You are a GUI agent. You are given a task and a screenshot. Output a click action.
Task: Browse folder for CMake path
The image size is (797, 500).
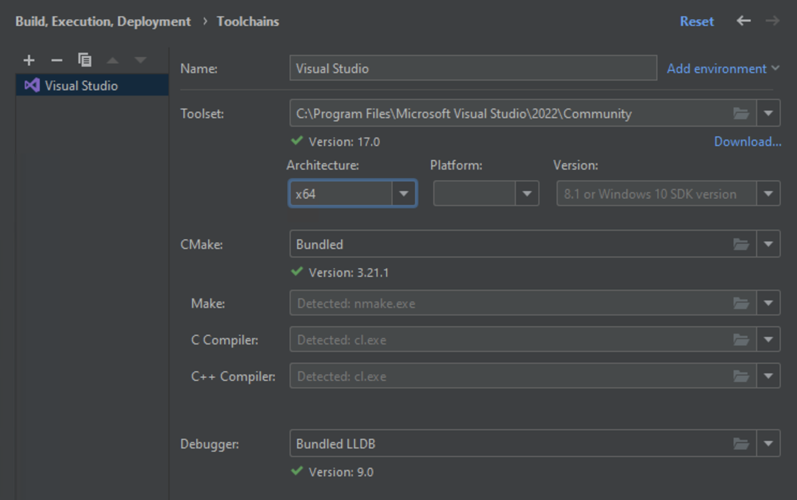(741, 244)
